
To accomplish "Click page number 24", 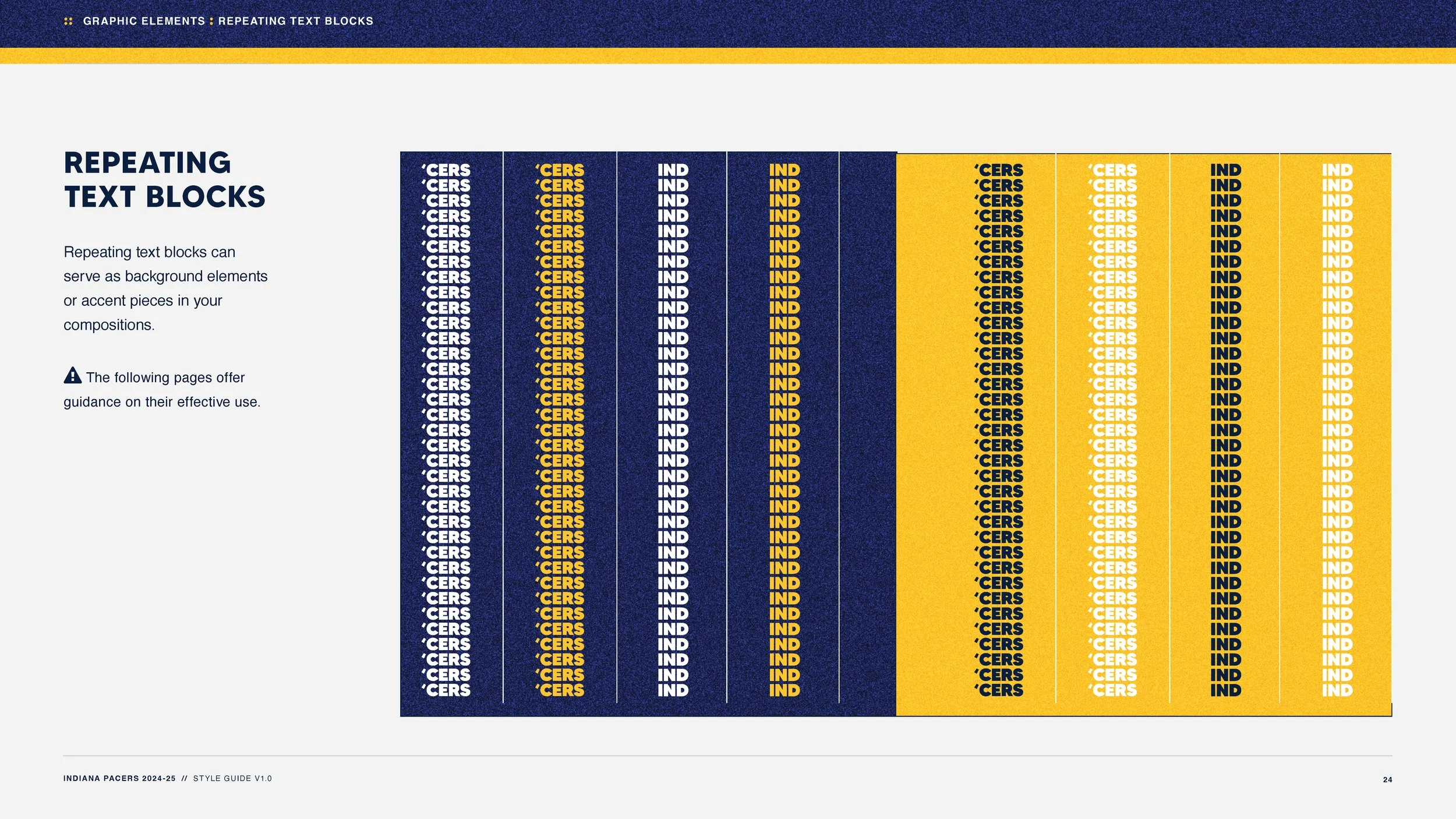I will 1387,779.
